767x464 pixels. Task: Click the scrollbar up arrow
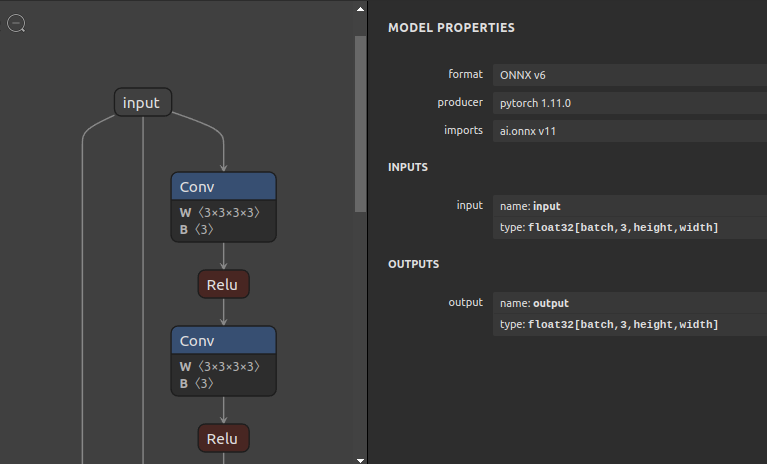(x=361, y=8)
